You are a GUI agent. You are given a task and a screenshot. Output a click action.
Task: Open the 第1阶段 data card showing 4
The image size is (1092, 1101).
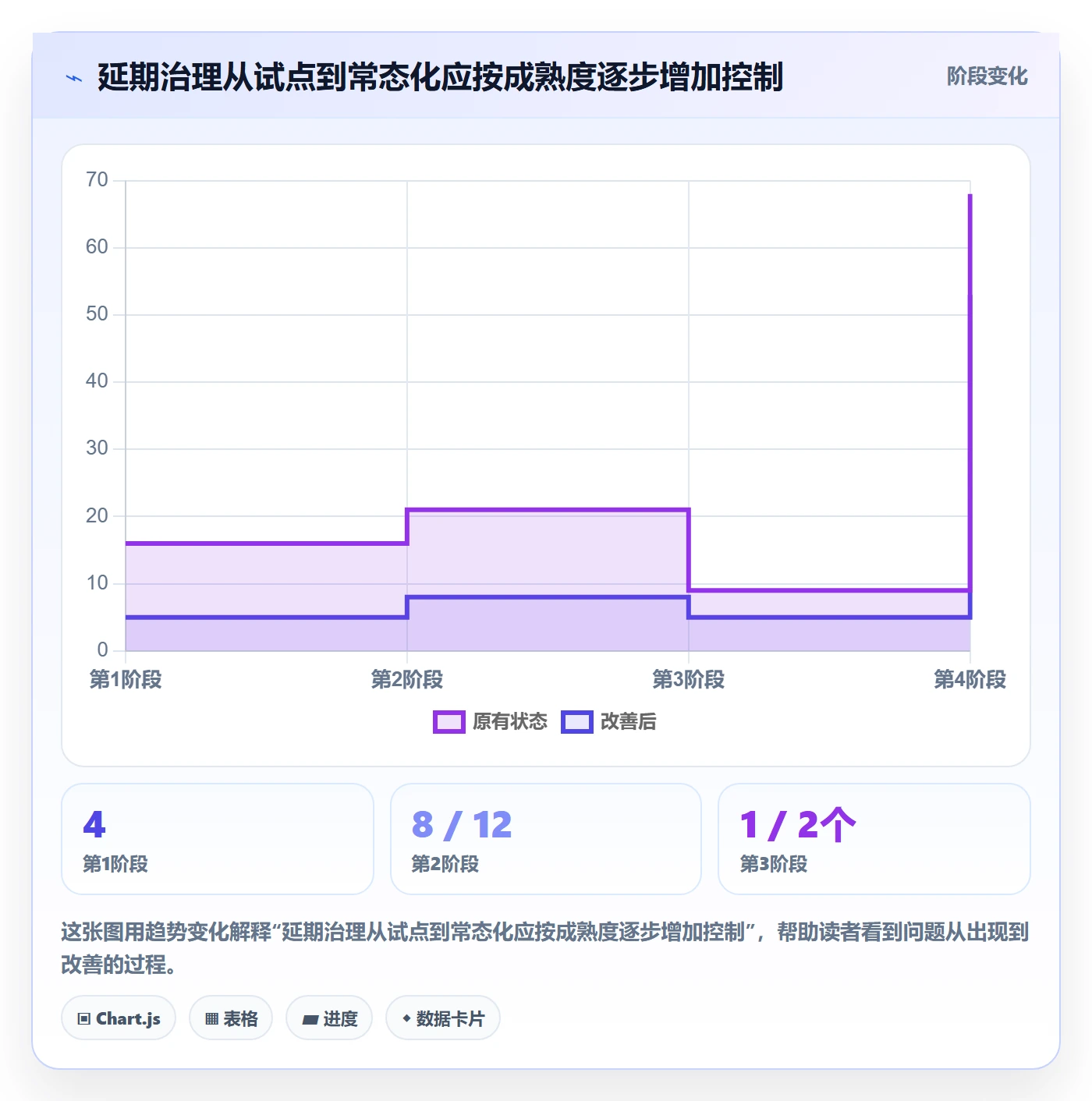click(218, 839)
